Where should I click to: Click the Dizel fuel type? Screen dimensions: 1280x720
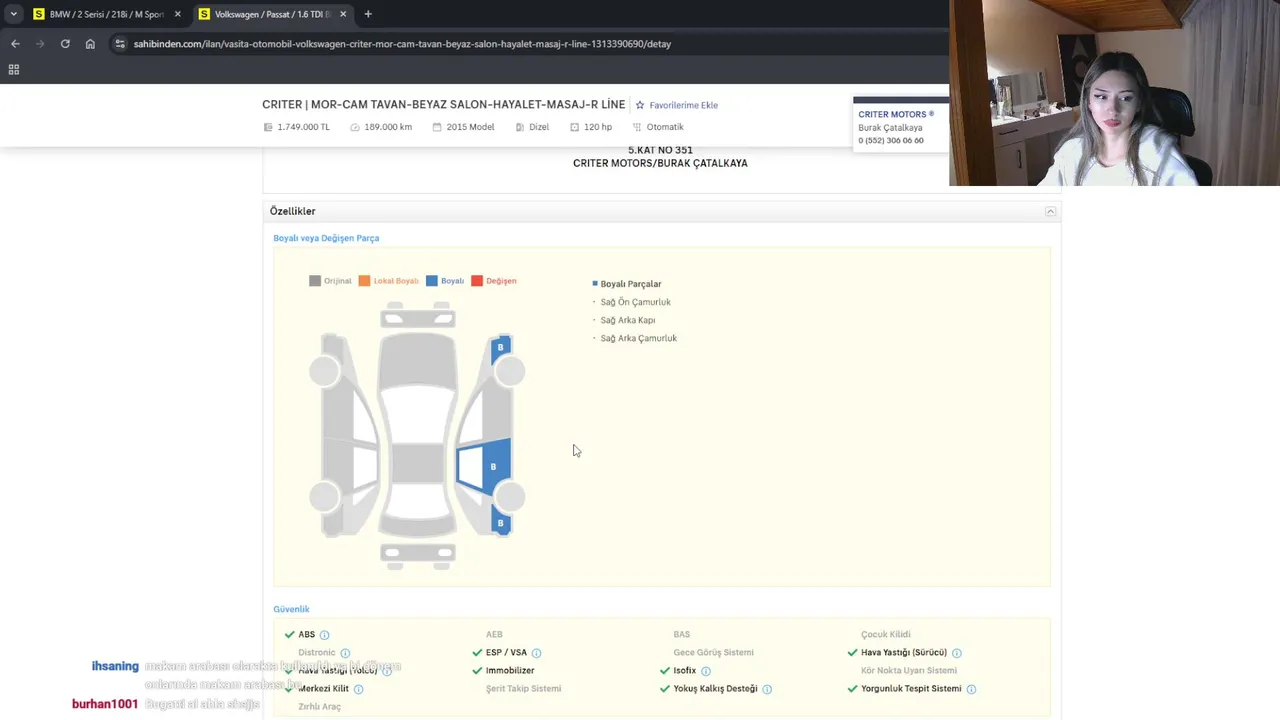[539, 127]
